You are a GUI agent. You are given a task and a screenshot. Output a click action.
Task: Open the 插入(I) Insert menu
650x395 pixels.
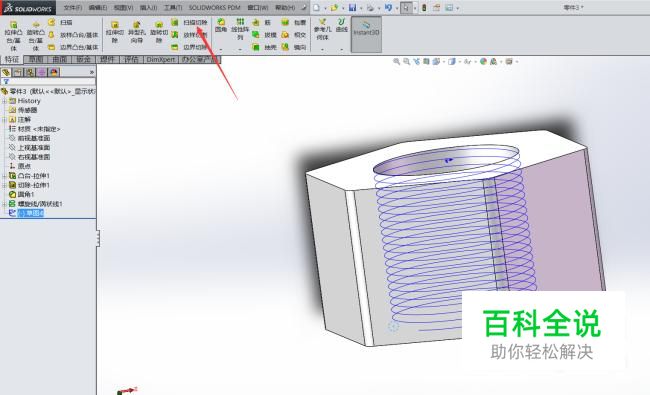[148, 7]
